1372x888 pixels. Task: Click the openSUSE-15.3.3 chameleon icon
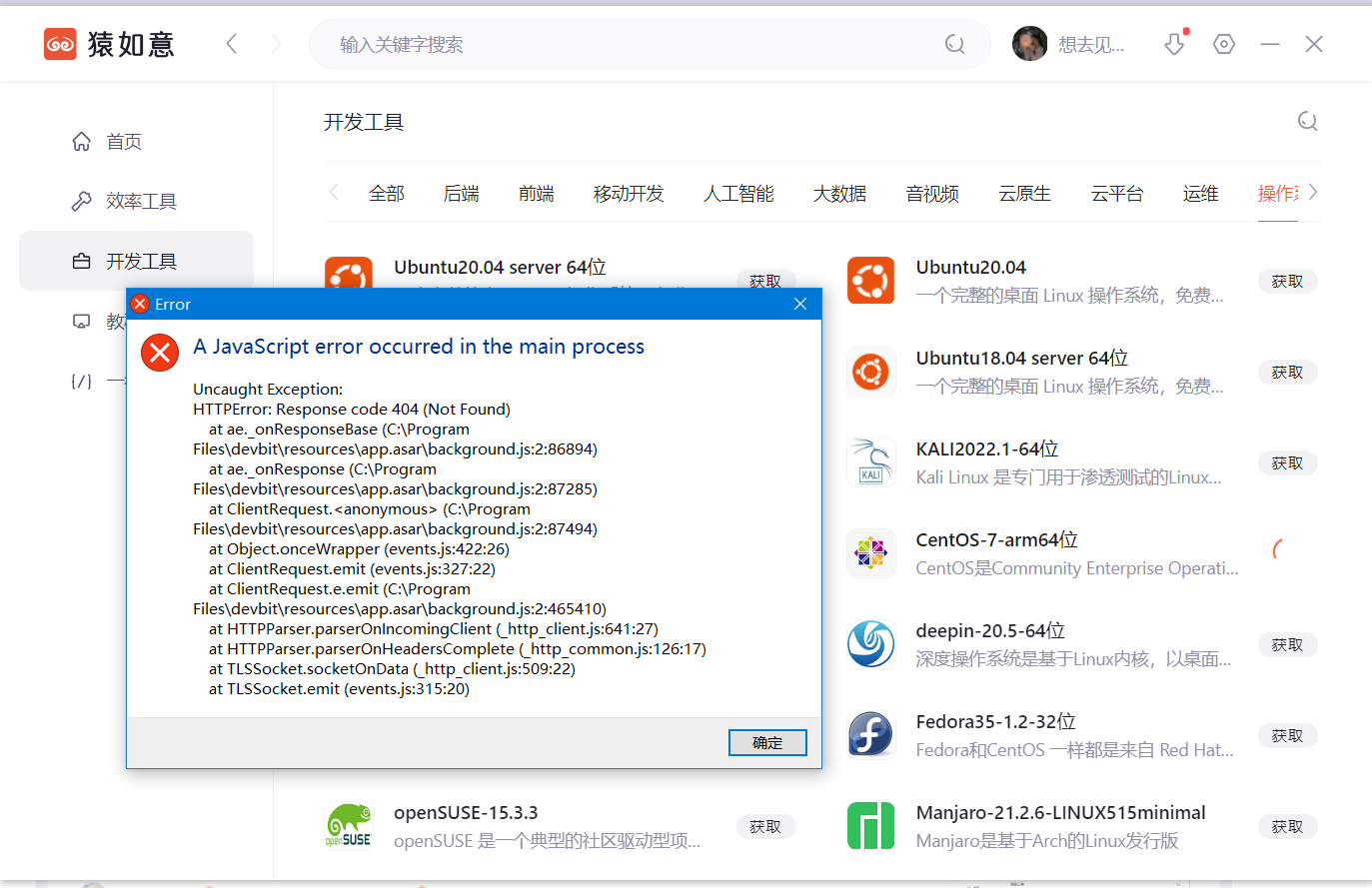tap(348, 826)
